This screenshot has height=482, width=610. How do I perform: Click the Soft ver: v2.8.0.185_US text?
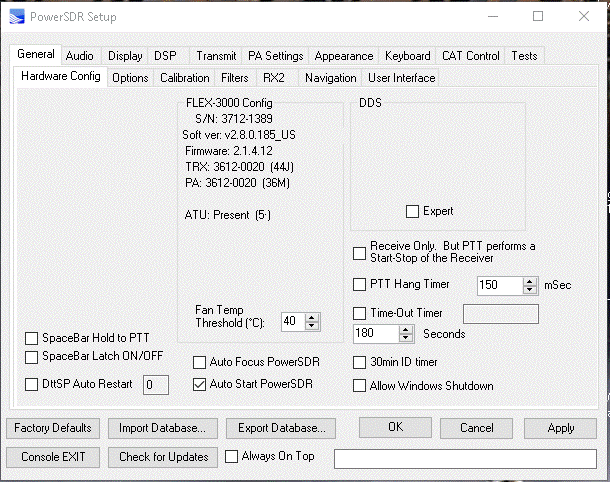point(239,135)
